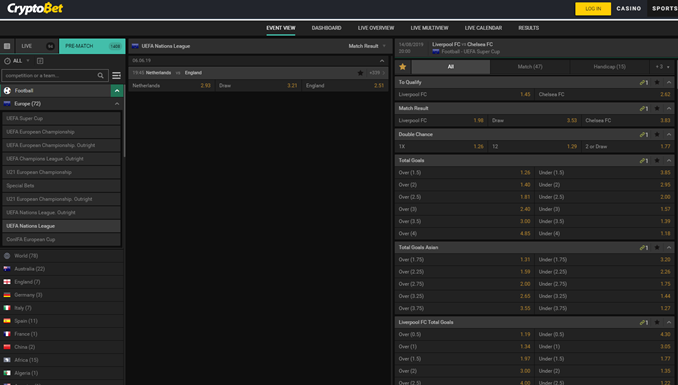Open the grid view icon beside LIVE

tap(7, 46)
